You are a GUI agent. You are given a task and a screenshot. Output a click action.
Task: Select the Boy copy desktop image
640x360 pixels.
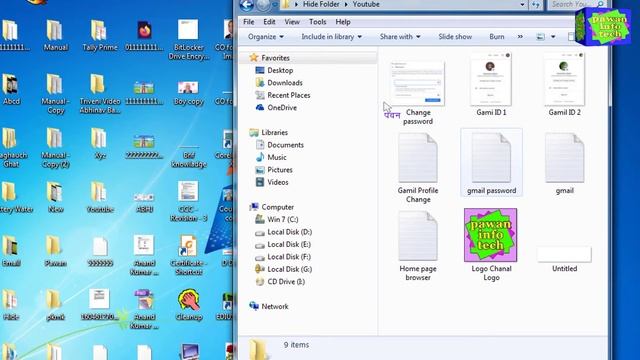tap(188, 93)
